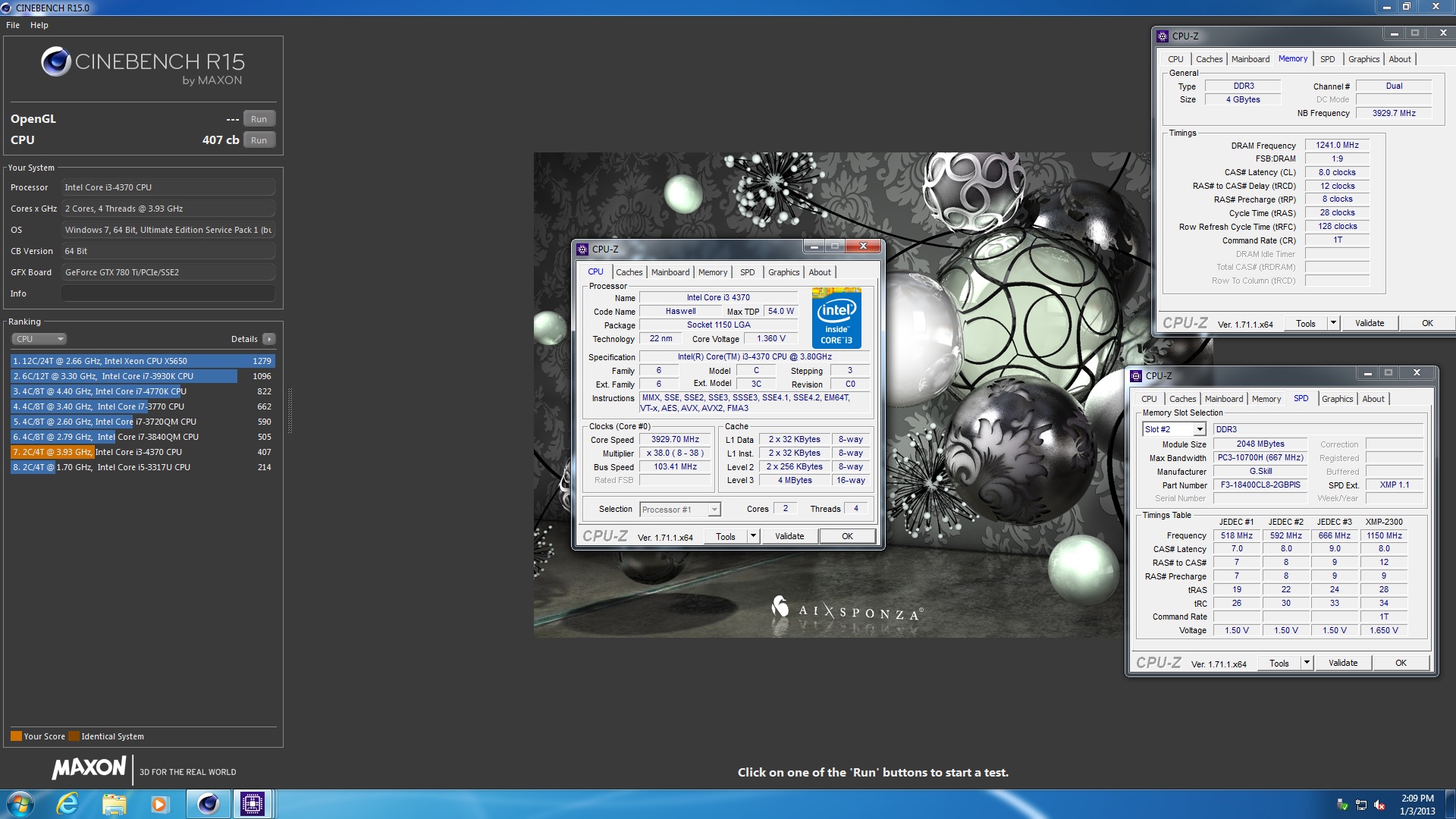Select Mainboard tab in SPD CPU-Z window
This screenshot has width=1456, height=819.
[1224, 399]
